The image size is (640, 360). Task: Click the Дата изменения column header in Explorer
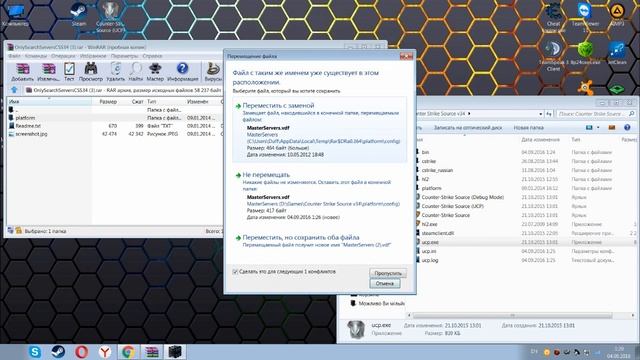pyautogui.click(x=540, y=140)
